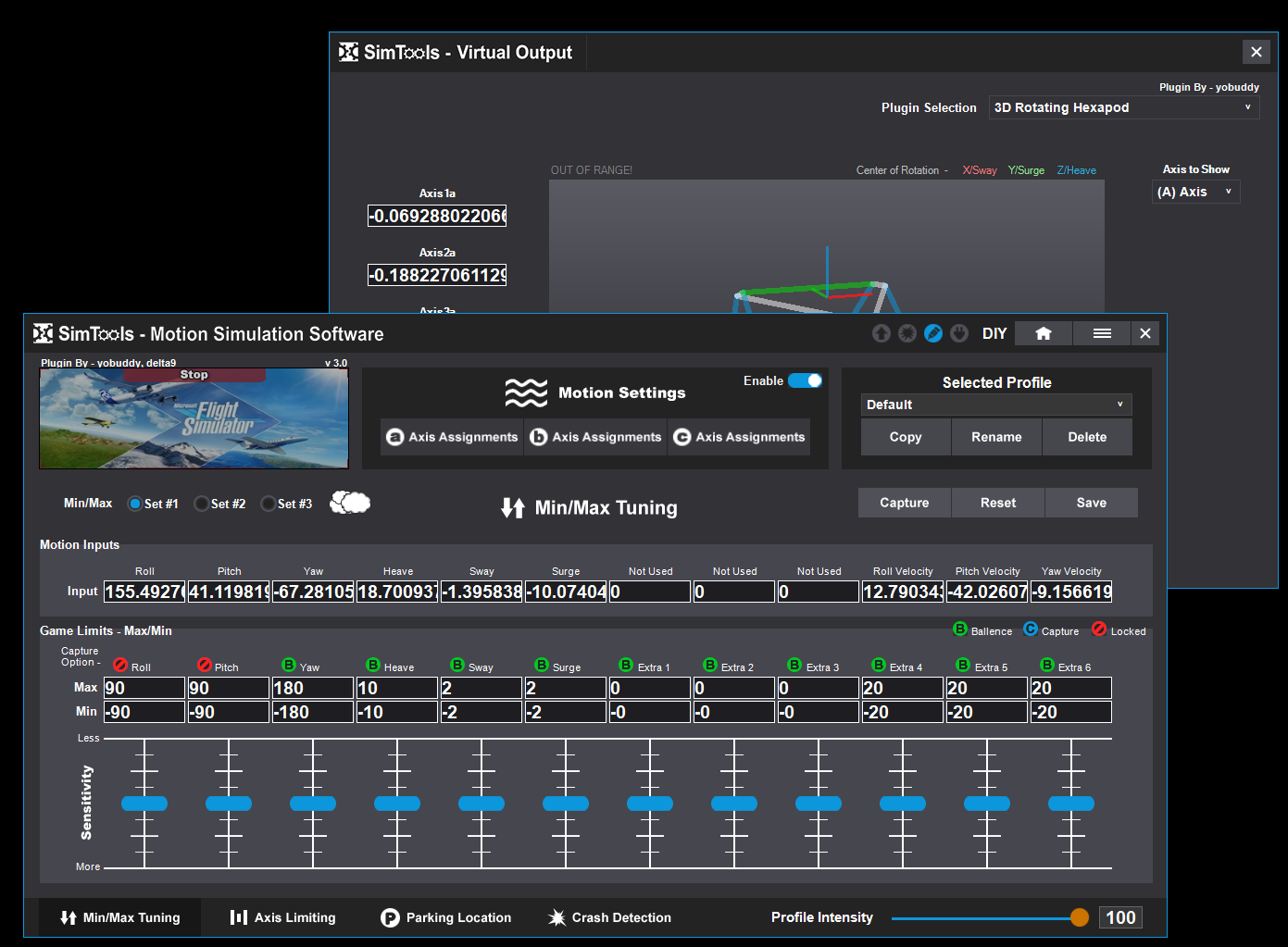The height and width of the screenshot is (947, 1288).
Task: Toggle Extra 4 capture option icon
Action: click(879, 665)
